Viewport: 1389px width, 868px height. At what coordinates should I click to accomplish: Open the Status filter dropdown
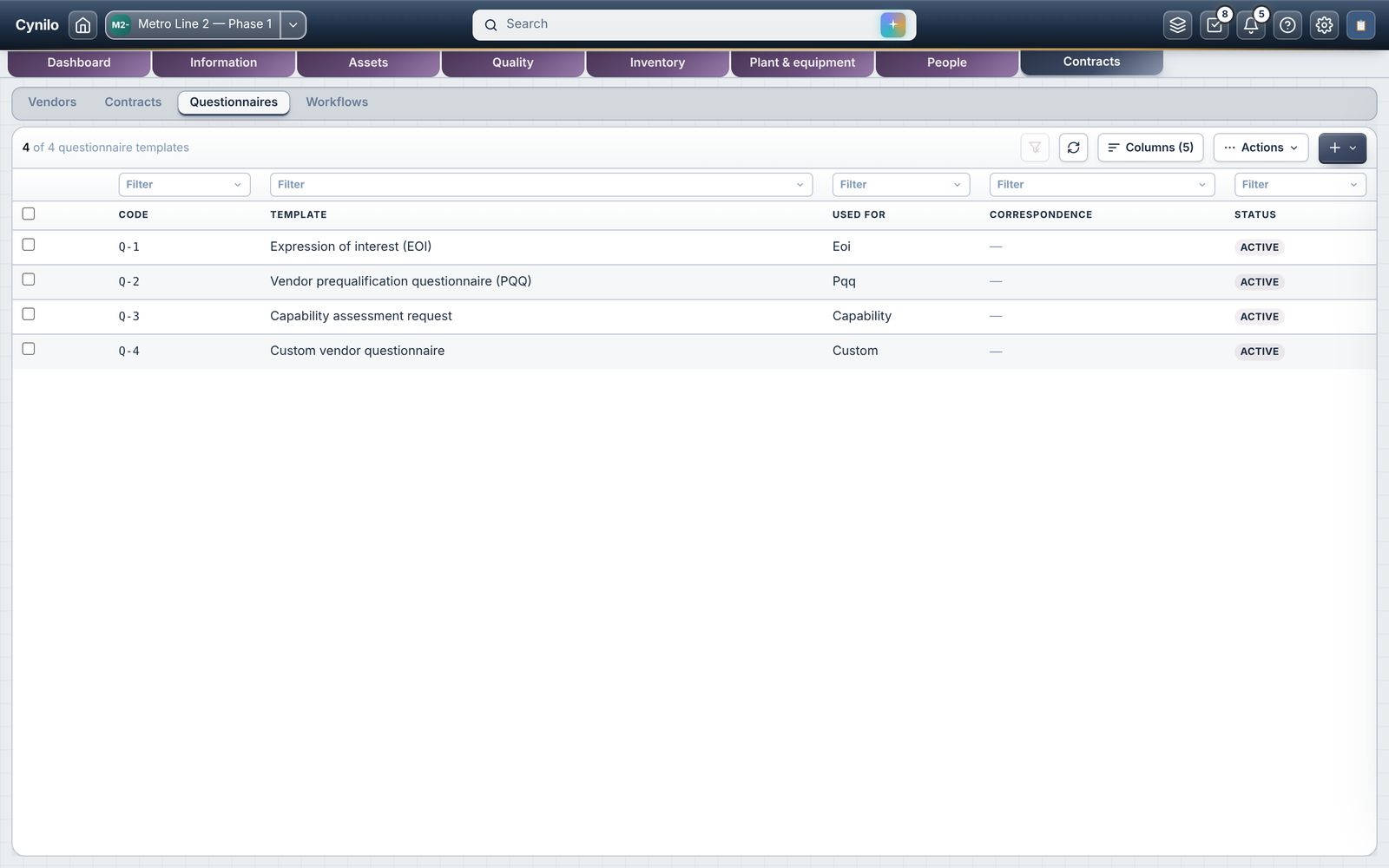(x=1300, y=184)
